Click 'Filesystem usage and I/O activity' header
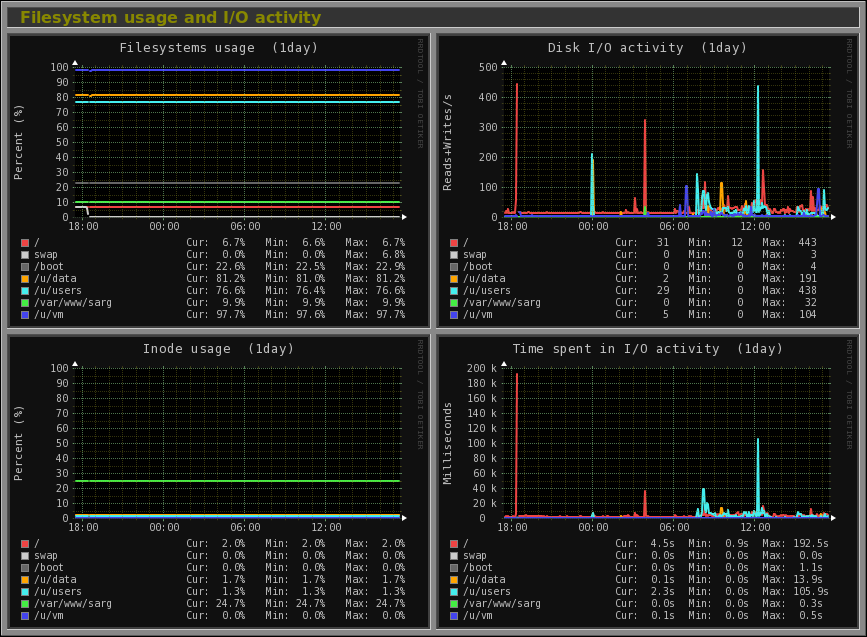Screen dimensions: 867x637 point(170,17)
